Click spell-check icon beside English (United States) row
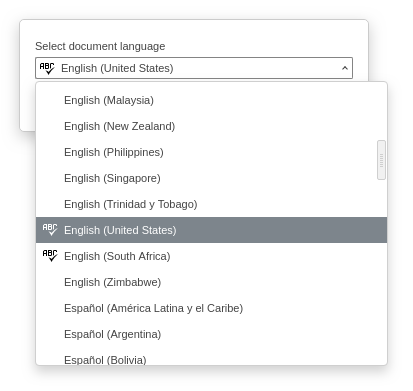 (x=50, y=230)
